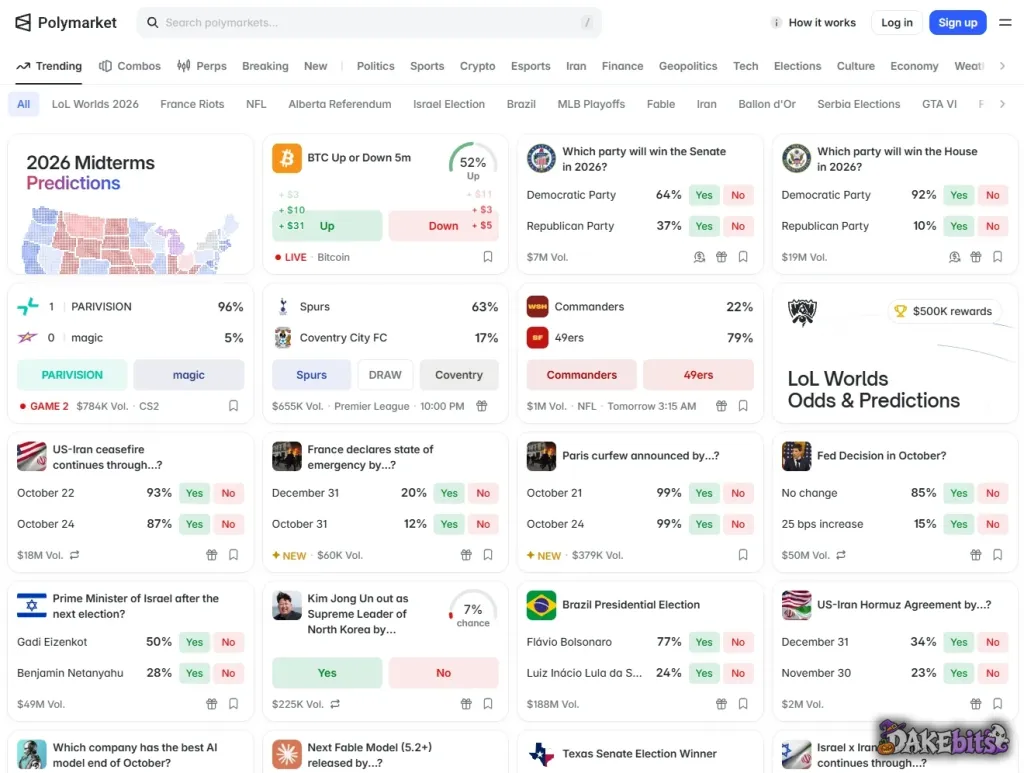
Task: Bet Down on BTC 5m market
Action: pyautogui.click(x=443, y=226)
